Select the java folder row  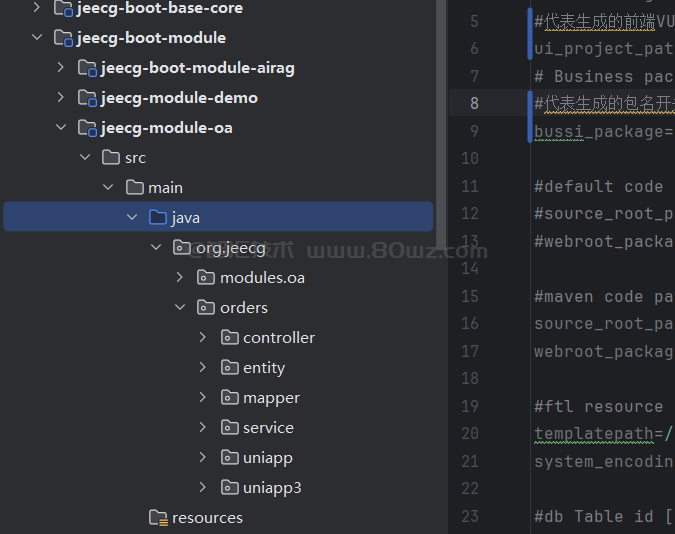(x=218, y=217)
